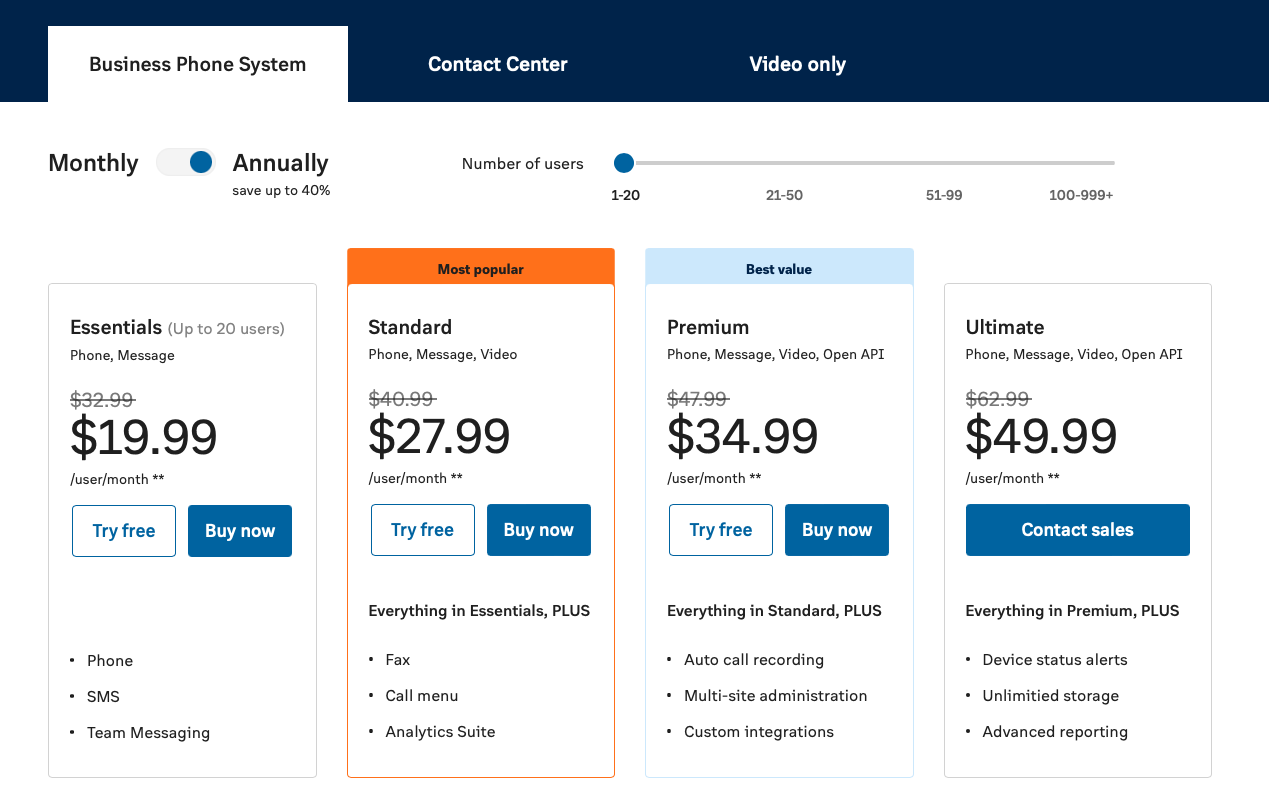Try free on the Essentials plan
The image size is (1269, 802).
coord(123,530)
